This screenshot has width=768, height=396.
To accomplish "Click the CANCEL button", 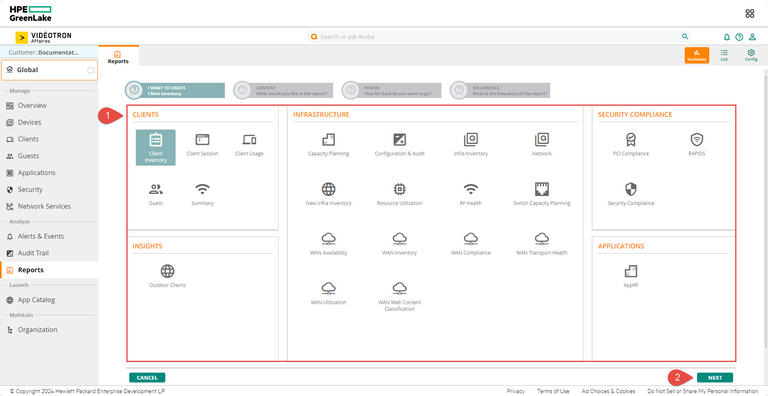I will [x=147, y=378].
